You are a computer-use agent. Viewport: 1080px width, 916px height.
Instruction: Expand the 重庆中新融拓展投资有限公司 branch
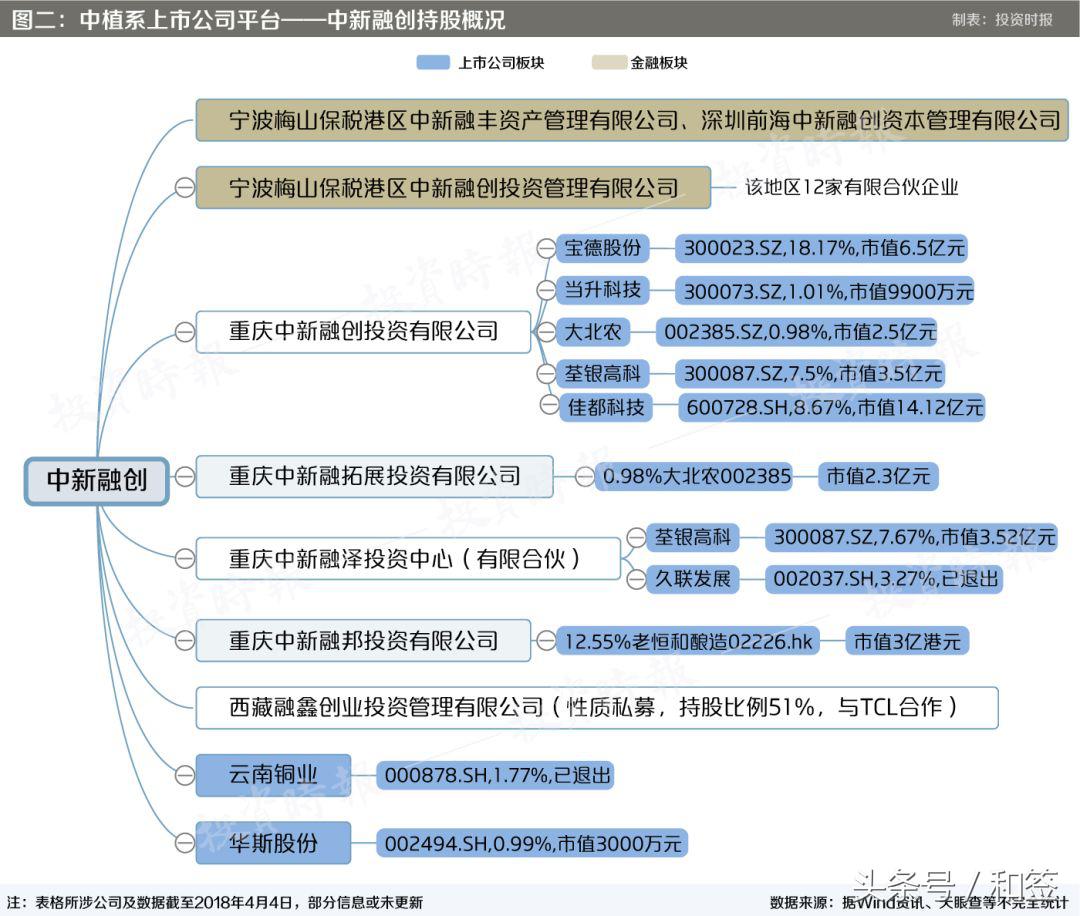[182, 476]
